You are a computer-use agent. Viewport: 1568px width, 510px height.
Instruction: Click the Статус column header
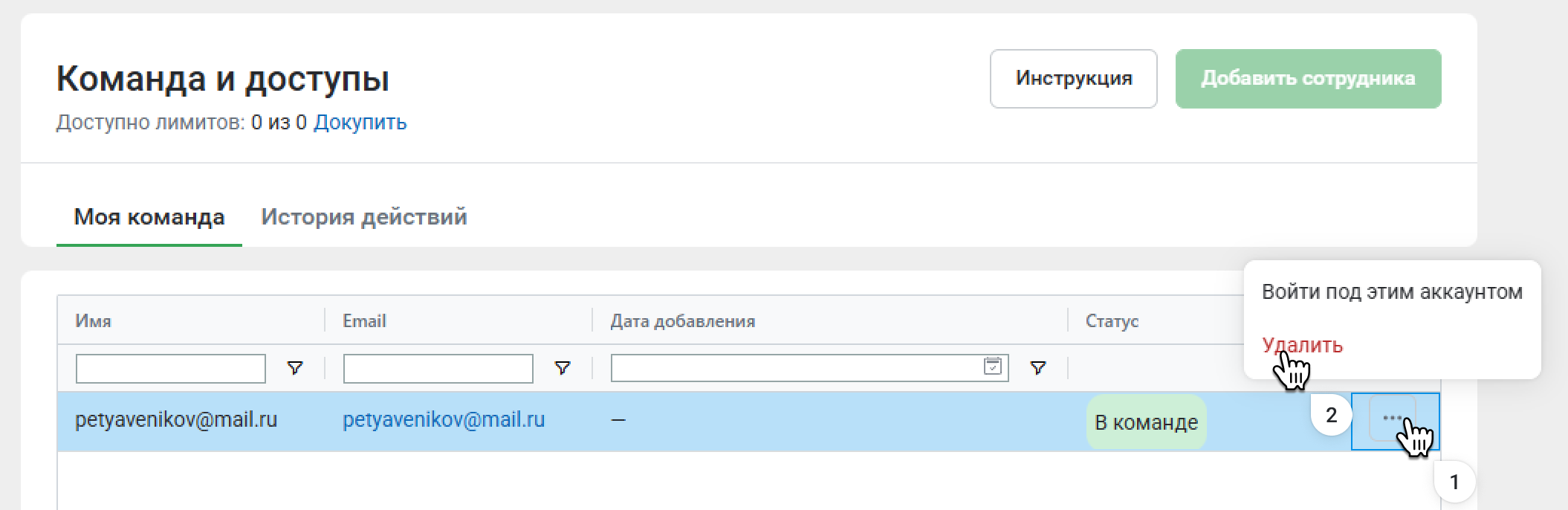point(1112,321)
